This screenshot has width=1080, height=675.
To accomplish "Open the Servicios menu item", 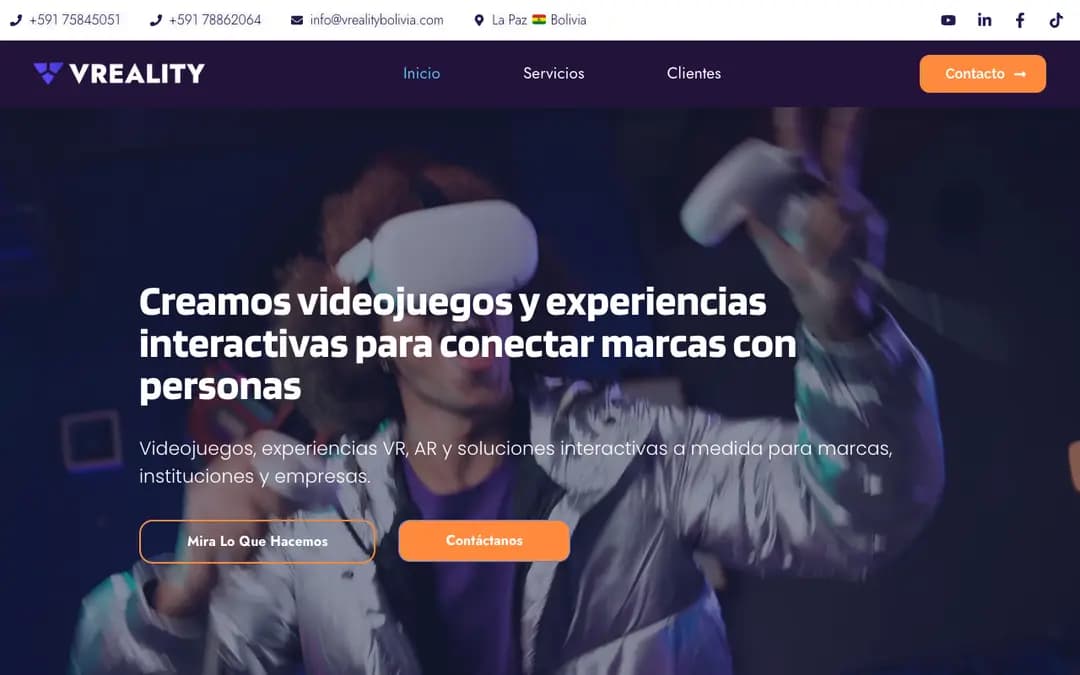I will point(554,73).
